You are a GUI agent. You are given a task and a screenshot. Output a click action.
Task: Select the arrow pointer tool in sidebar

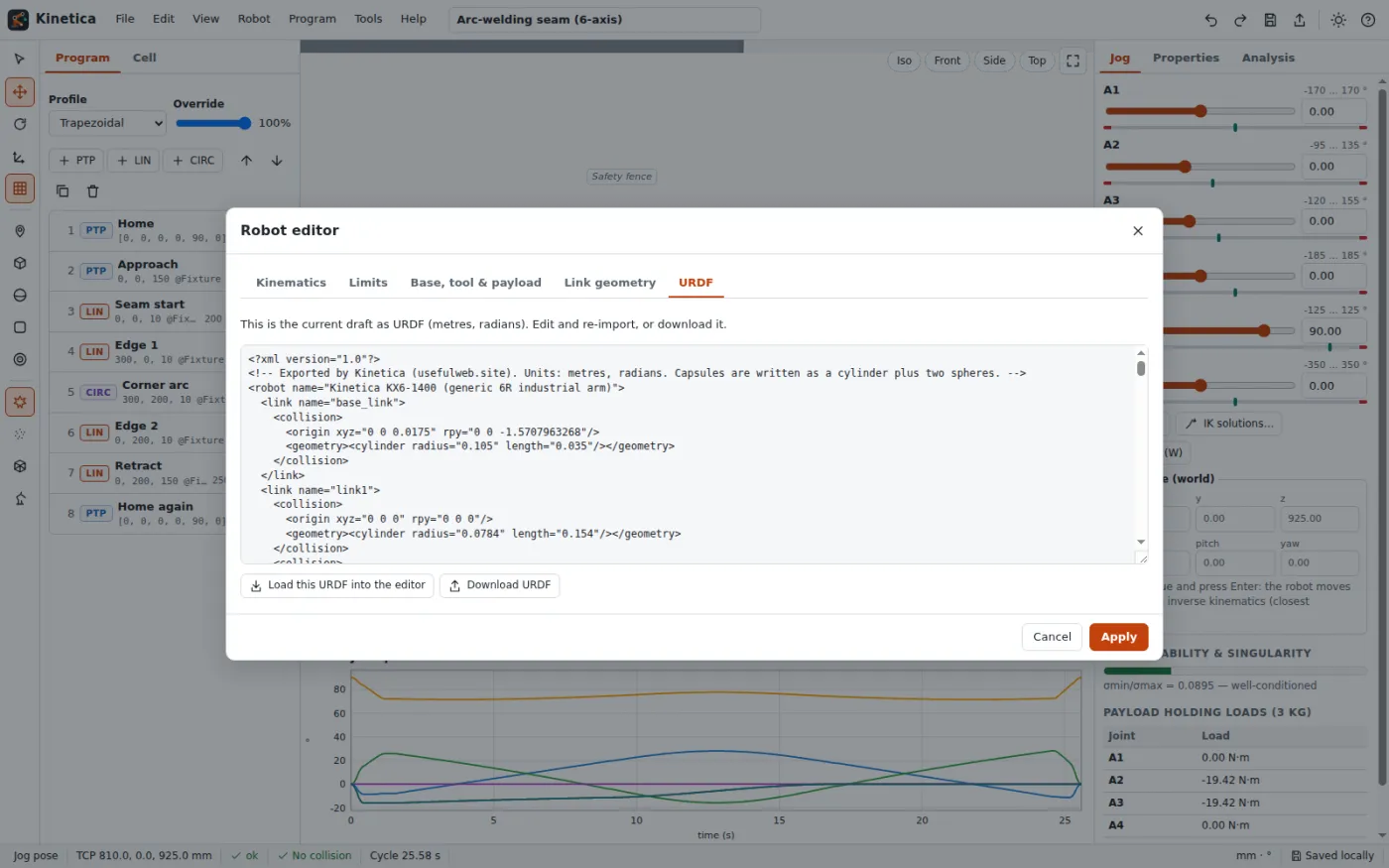click(x=19, y=60)
